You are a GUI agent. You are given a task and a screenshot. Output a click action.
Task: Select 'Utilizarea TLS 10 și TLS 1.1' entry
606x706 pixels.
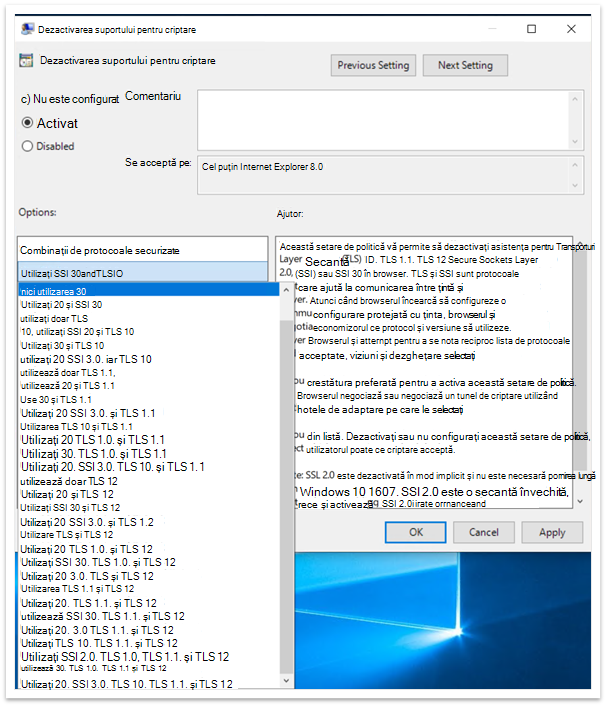click(x=149, y=426)
